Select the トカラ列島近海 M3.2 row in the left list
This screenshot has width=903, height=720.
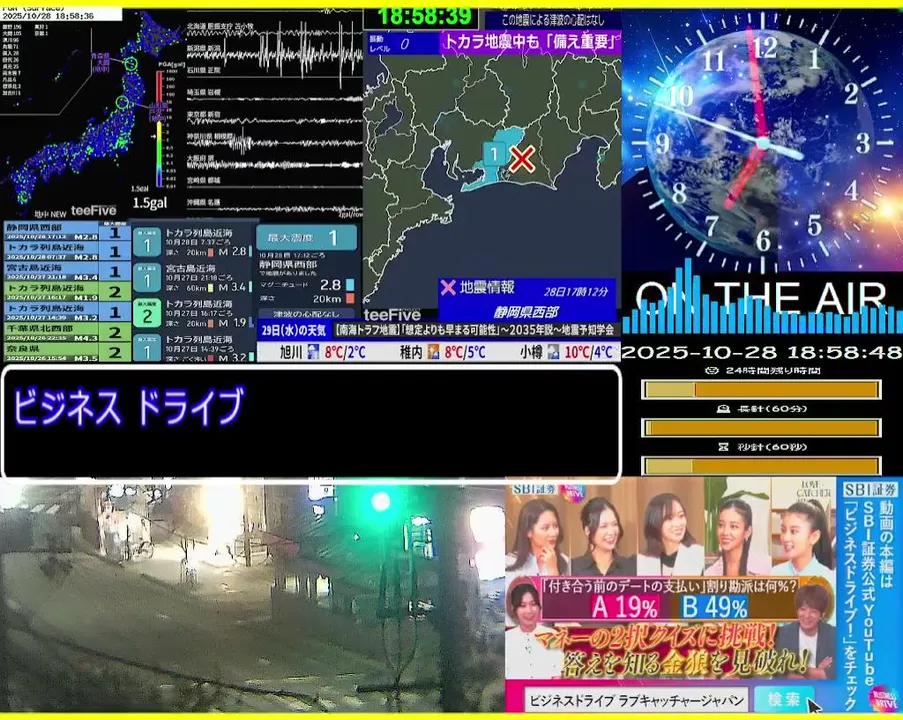click(67, 312)
